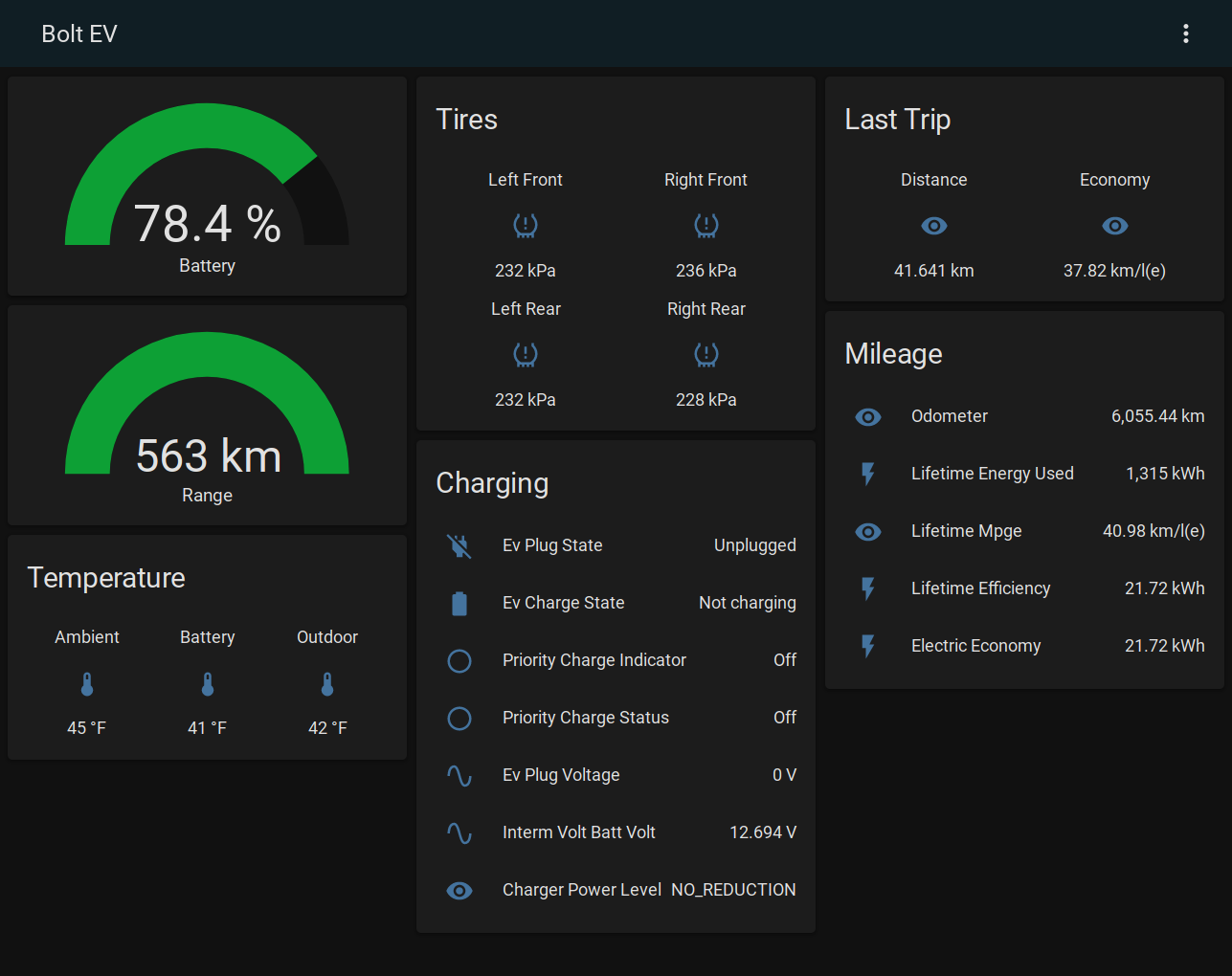Open the Ev Plug State row label

point(552,545)
